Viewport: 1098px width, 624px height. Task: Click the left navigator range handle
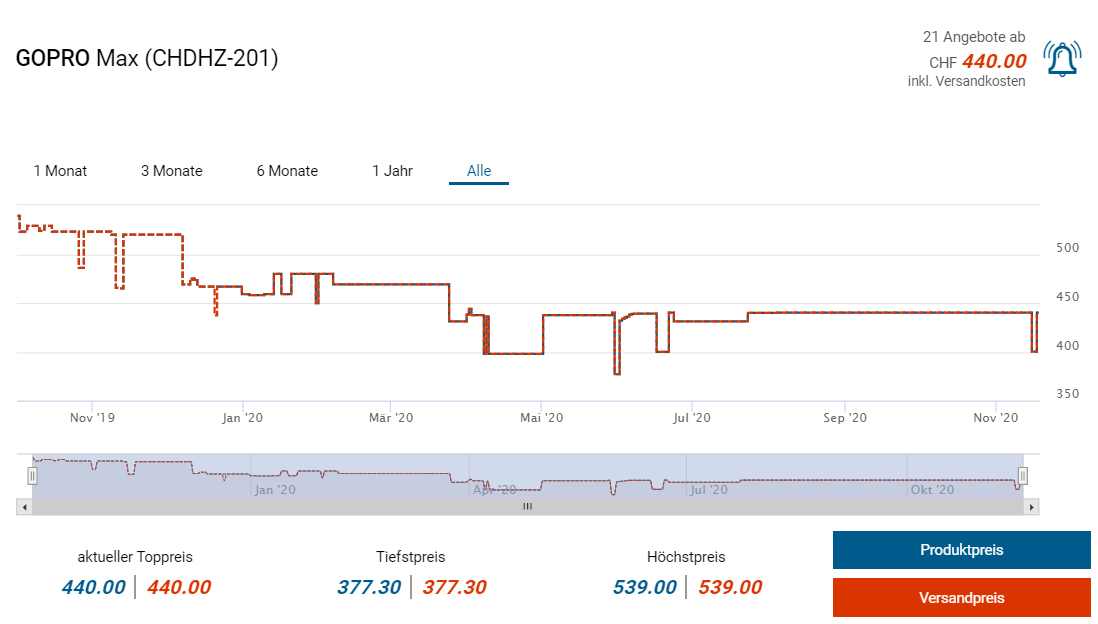pos(32,475)
